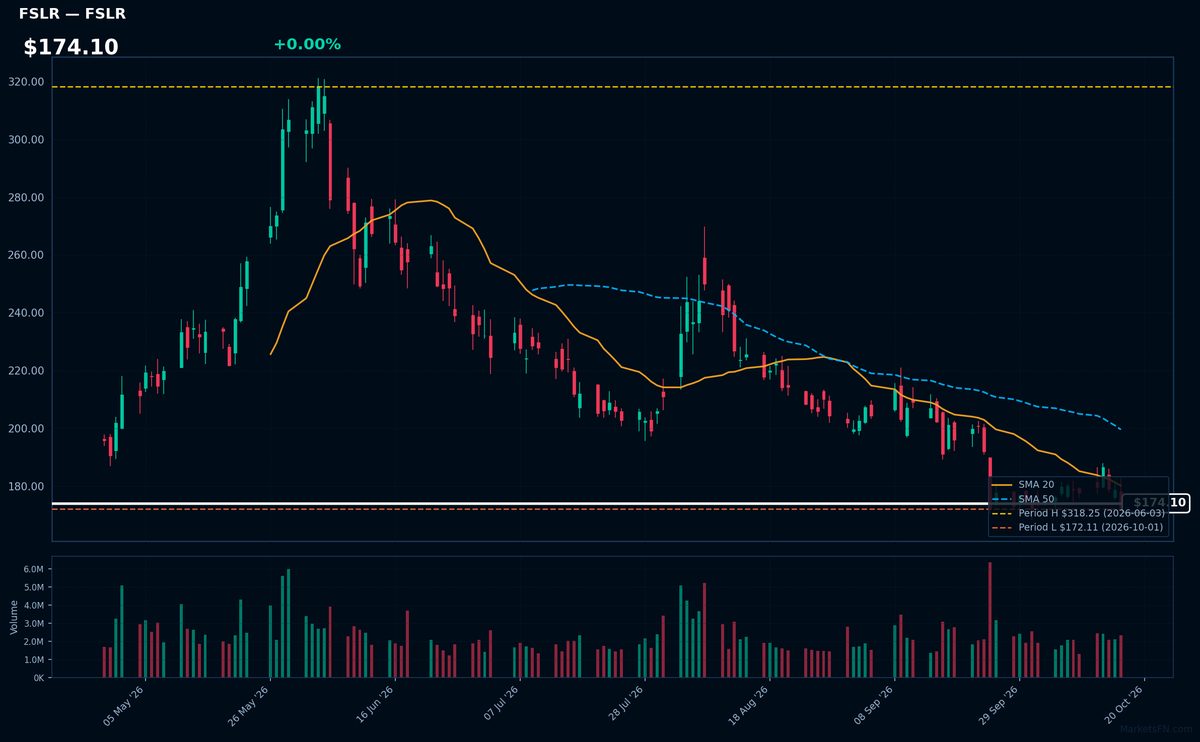1200x742 pixels.
Task: Select the 28 Jul '26 date label
Action: point(625,705)
